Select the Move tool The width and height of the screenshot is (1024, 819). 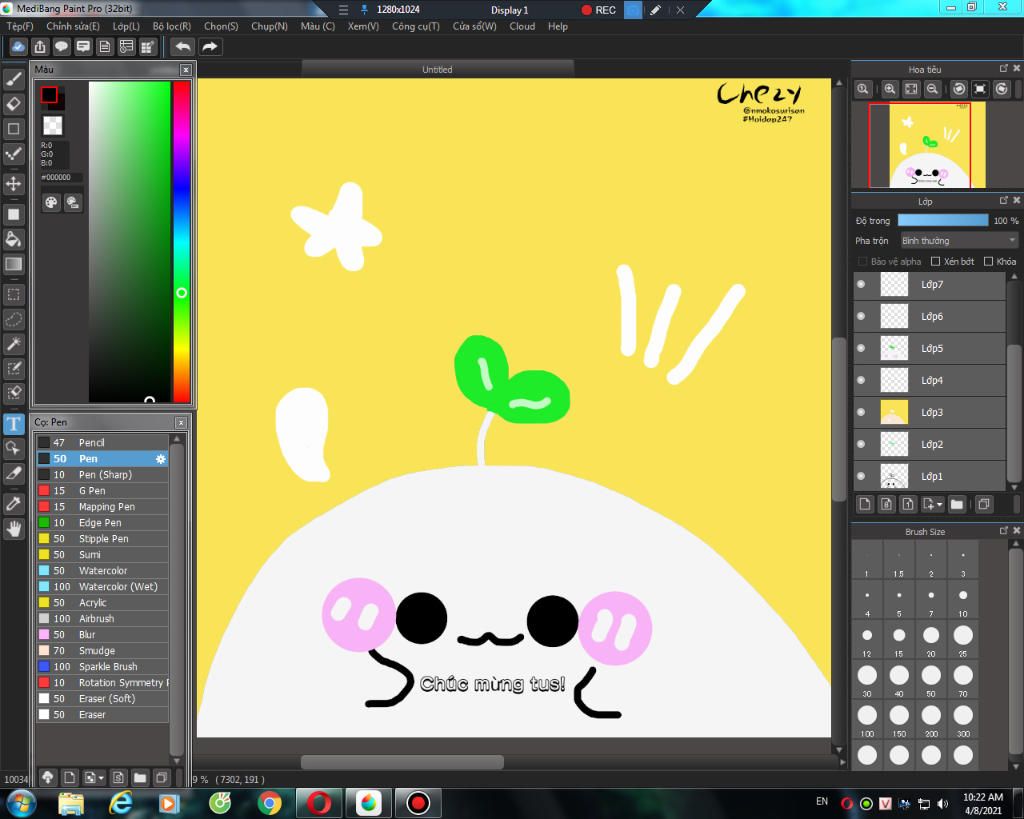[14, 184]
